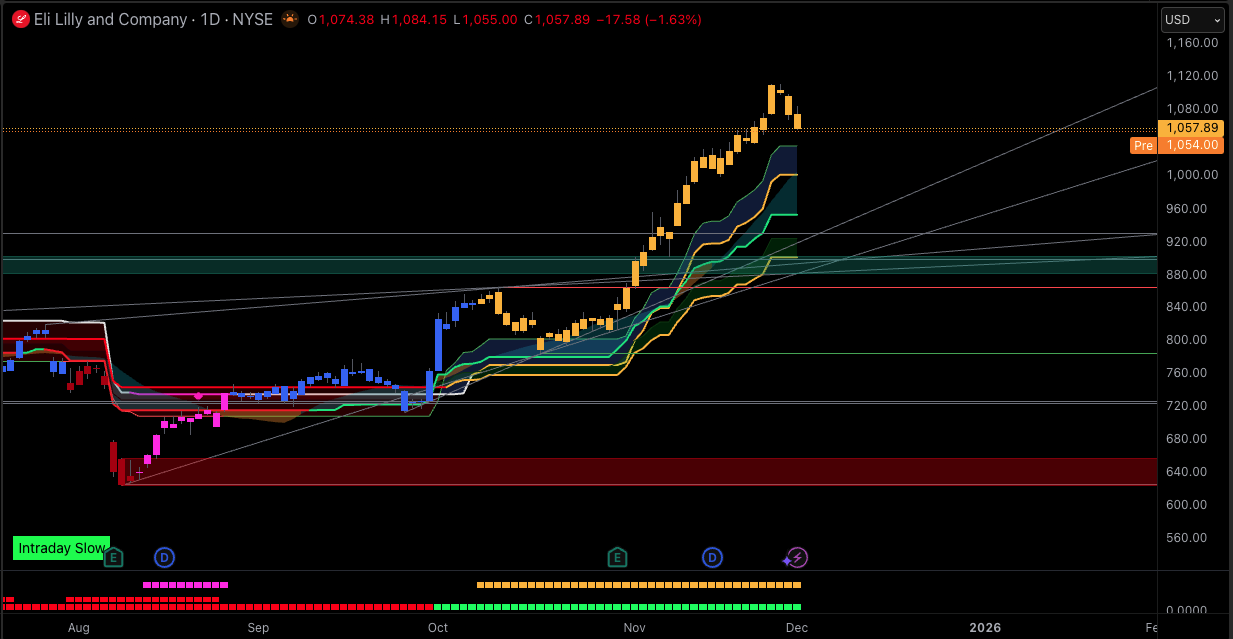Viewport: 1233px width, 639px height.
Task: Select the Eli Lilly and Company symbol name
Action: click(110, 19)
